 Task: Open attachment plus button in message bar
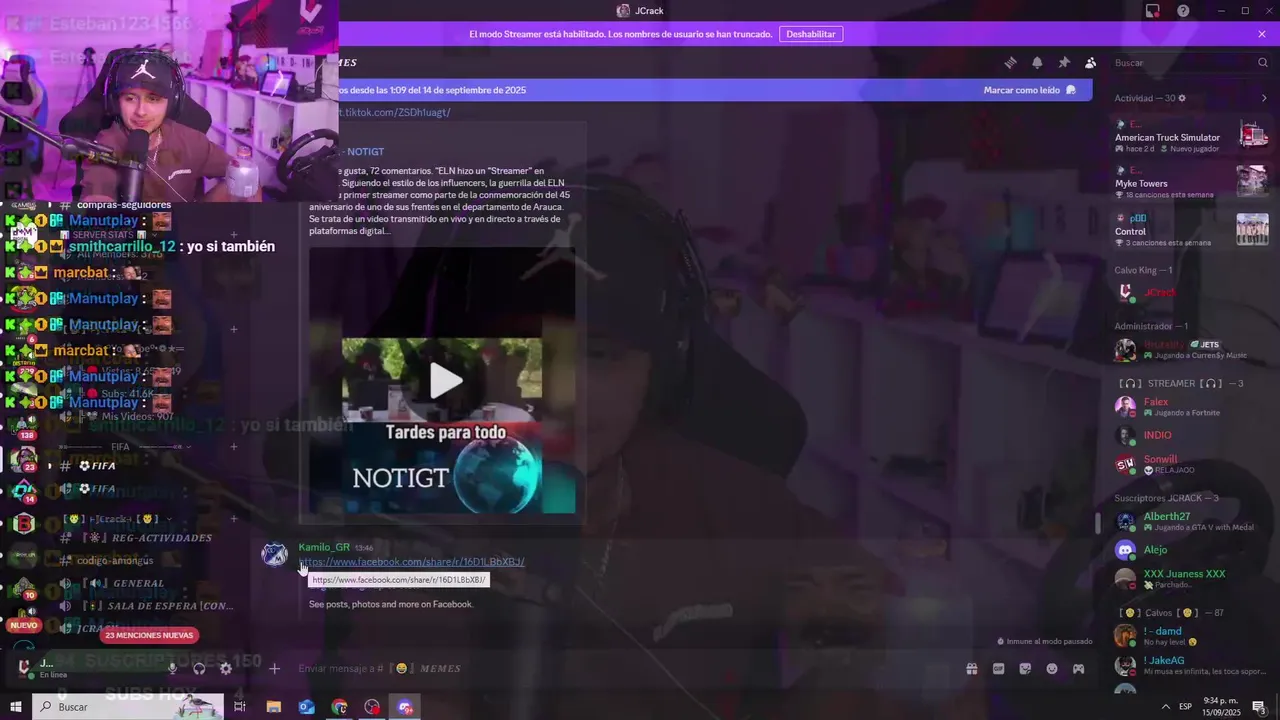274,668
